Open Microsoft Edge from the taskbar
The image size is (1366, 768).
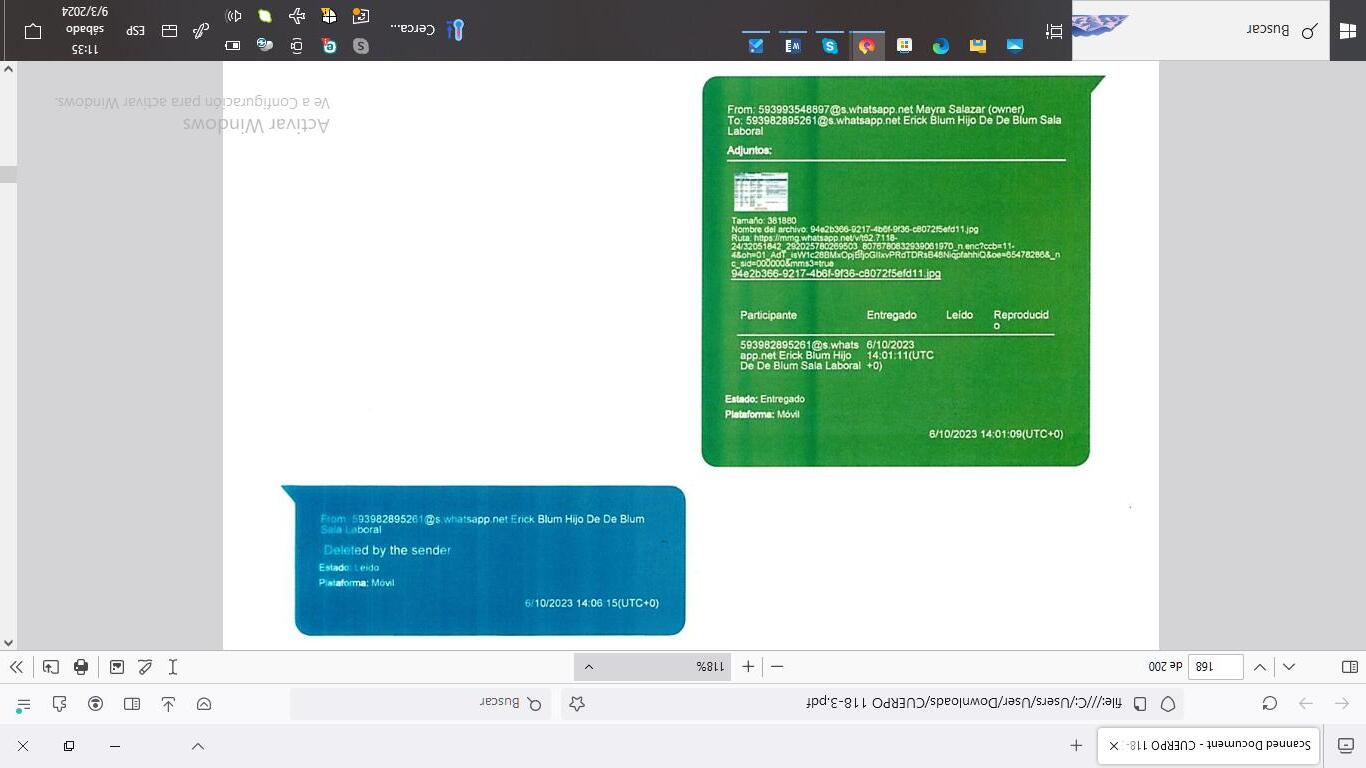pos(941,45)
